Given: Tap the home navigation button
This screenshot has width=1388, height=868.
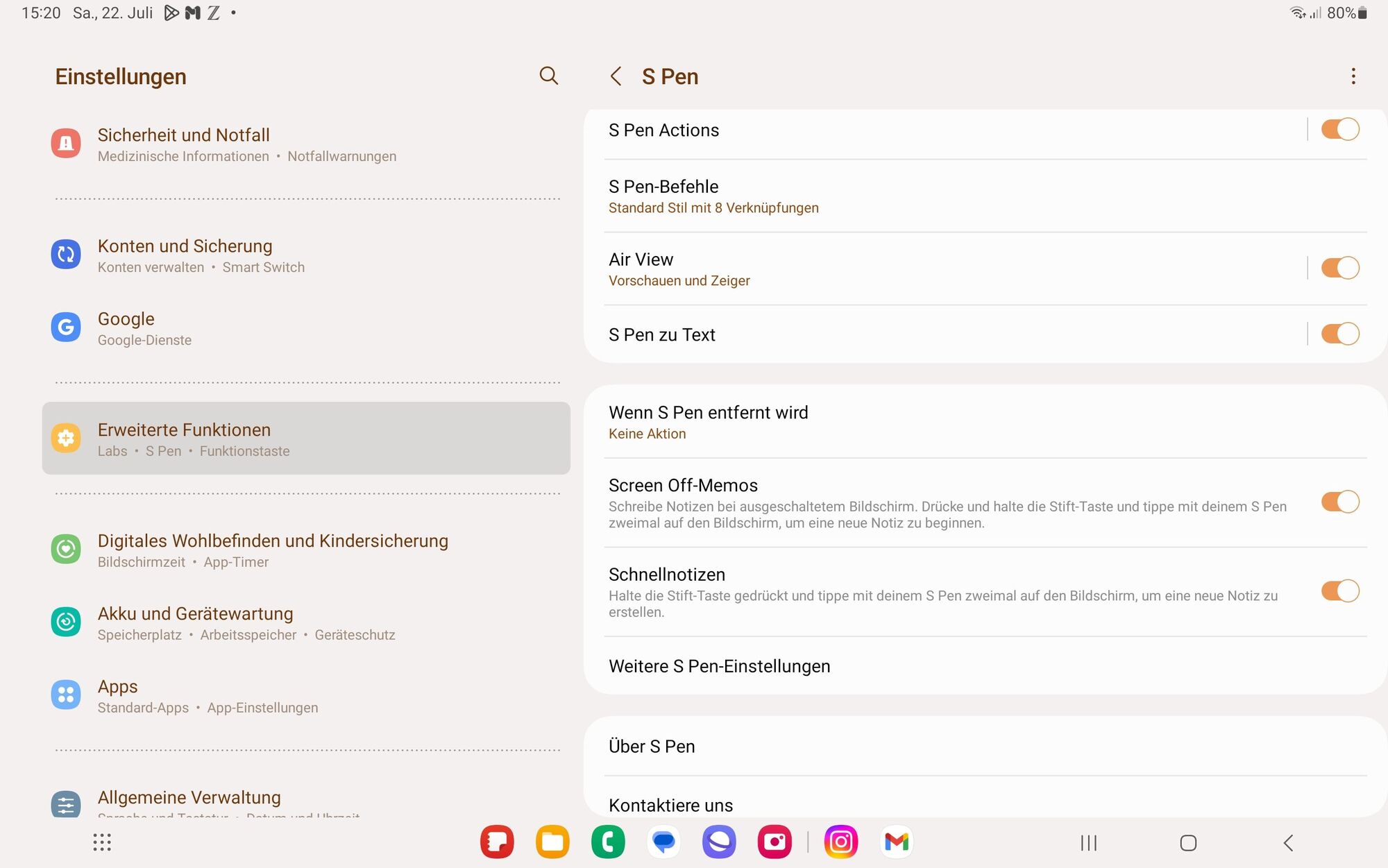Looking at the screenshot, I should [x=1188, y=843].
